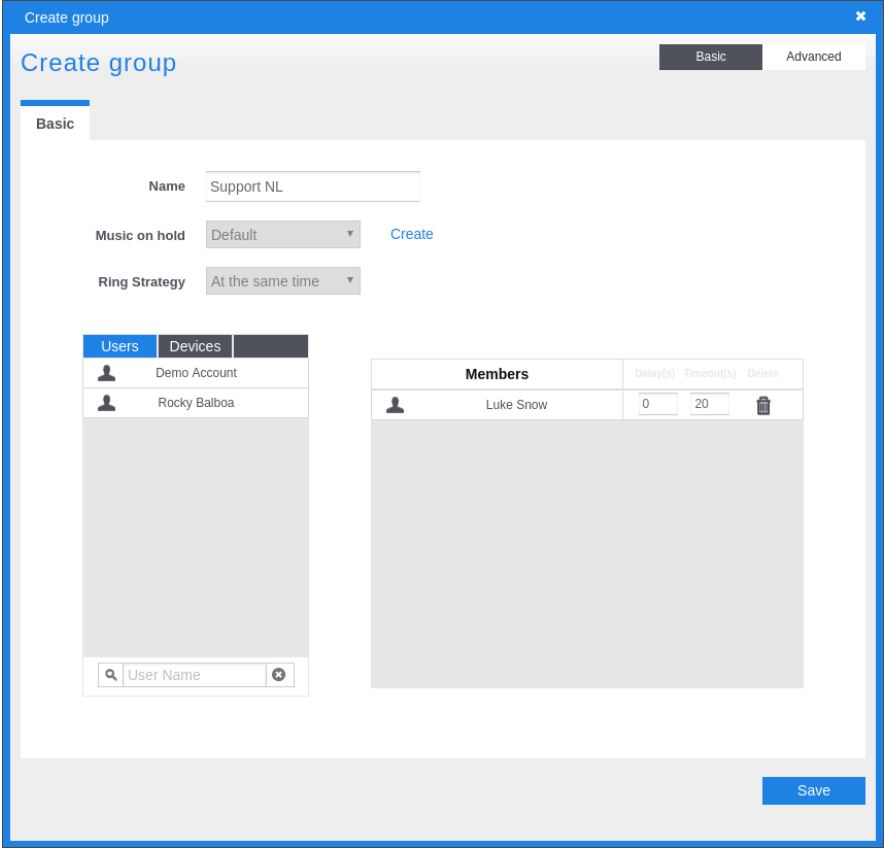Open the Music on hold dropdown
Viewport: 886px width, 850px height.
tap(283, 235)
